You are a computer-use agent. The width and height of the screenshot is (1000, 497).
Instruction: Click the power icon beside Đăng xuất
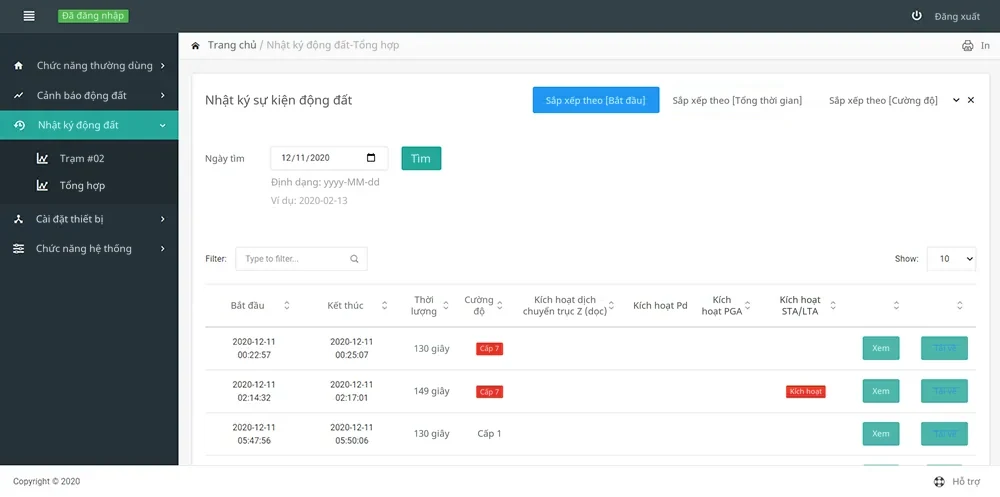(x=916, y=16)
